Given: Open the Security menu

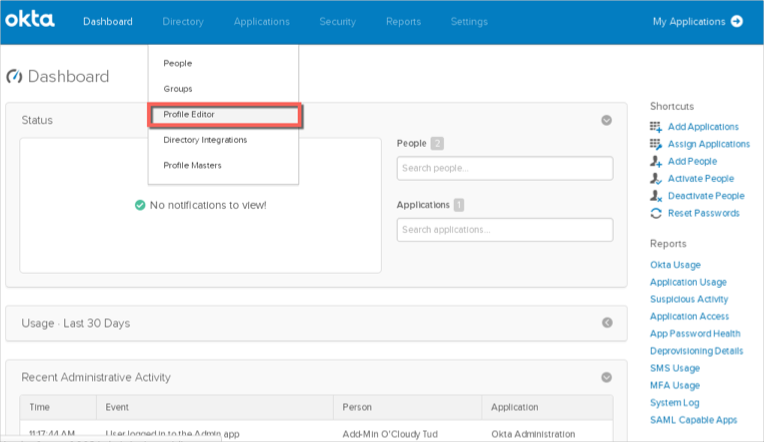Looking at the screenshot, I should (337, 21).
